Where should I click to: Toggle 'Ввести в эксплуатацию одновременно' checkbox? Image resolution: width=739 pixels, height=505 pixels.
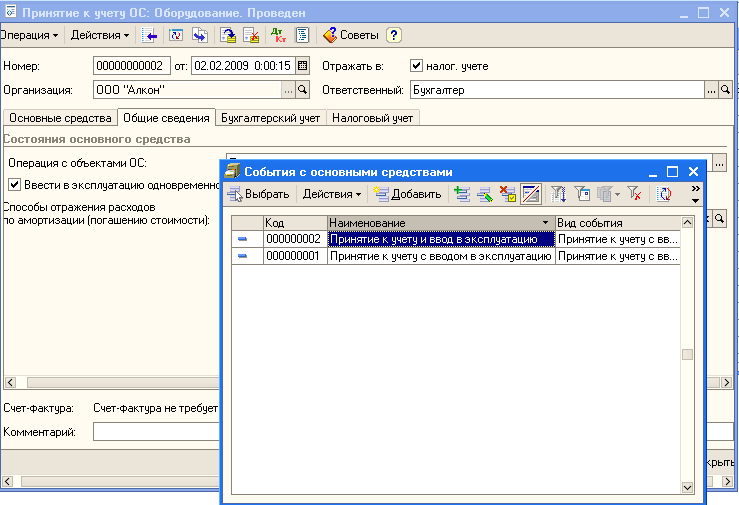15,184
